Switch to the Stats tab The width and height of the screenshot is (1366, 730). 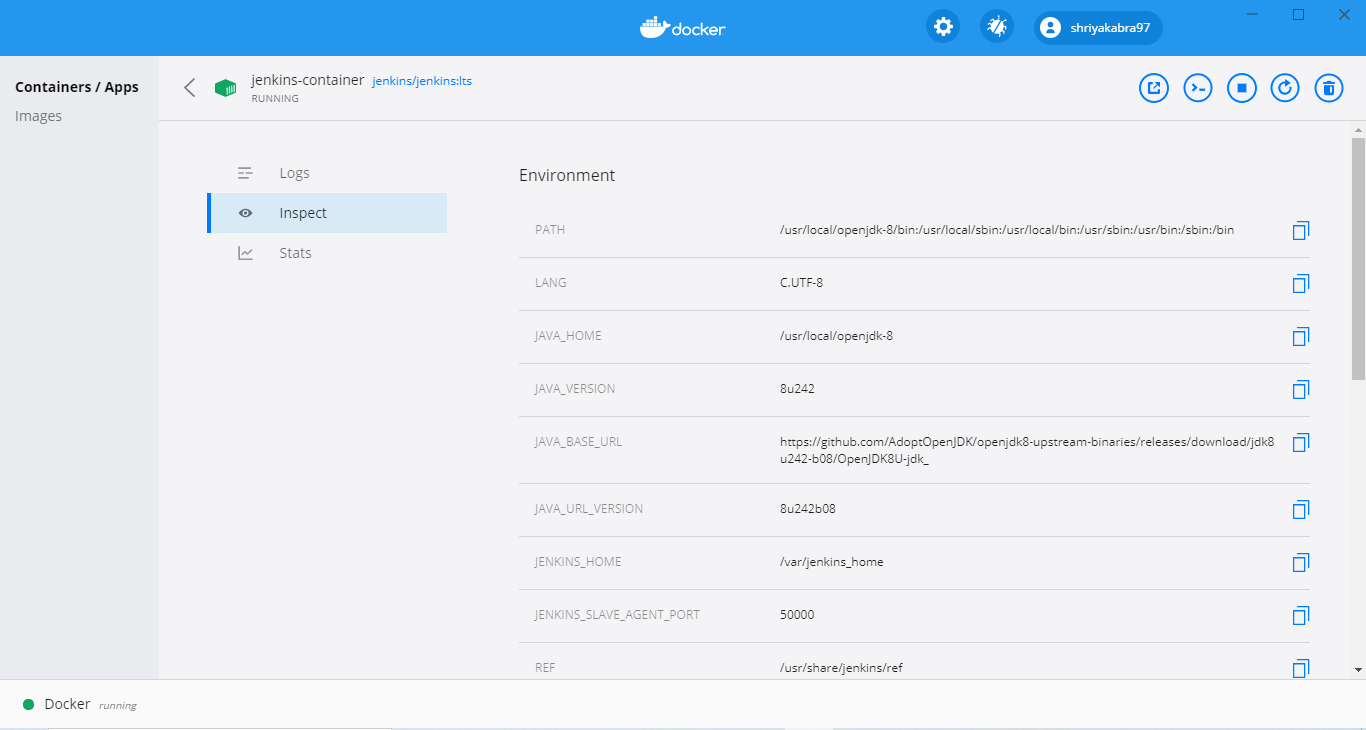click(295, 253)
